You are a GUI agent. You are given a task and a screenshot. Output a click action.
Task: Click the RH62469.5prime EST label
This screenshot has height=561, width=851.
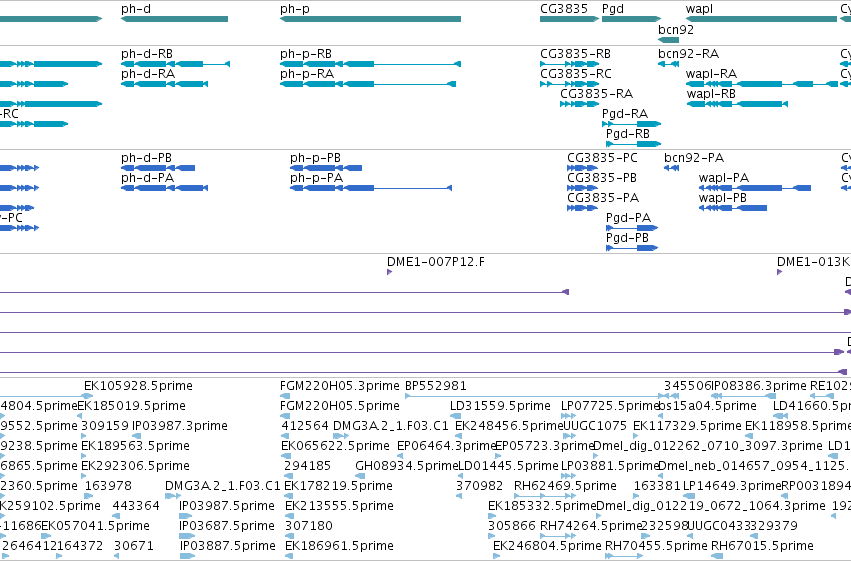pos(566,486)
